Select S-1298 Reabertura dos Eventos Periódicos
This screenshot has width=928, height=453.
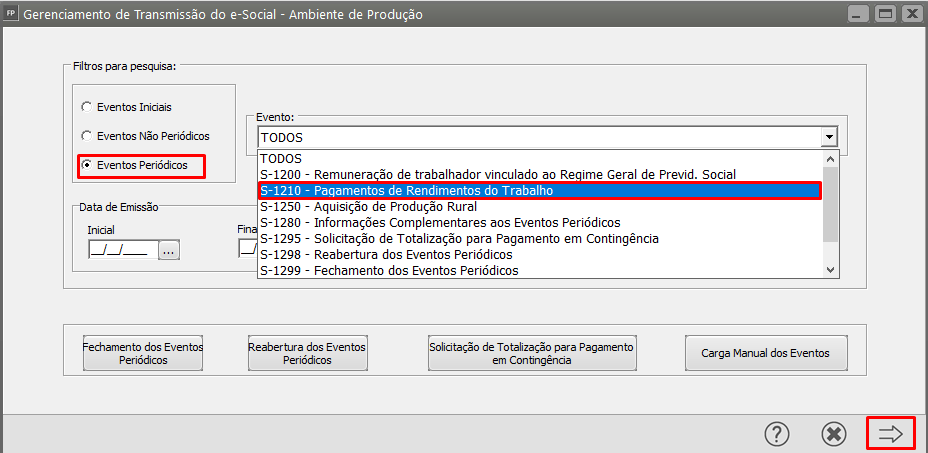pos(540,255)
